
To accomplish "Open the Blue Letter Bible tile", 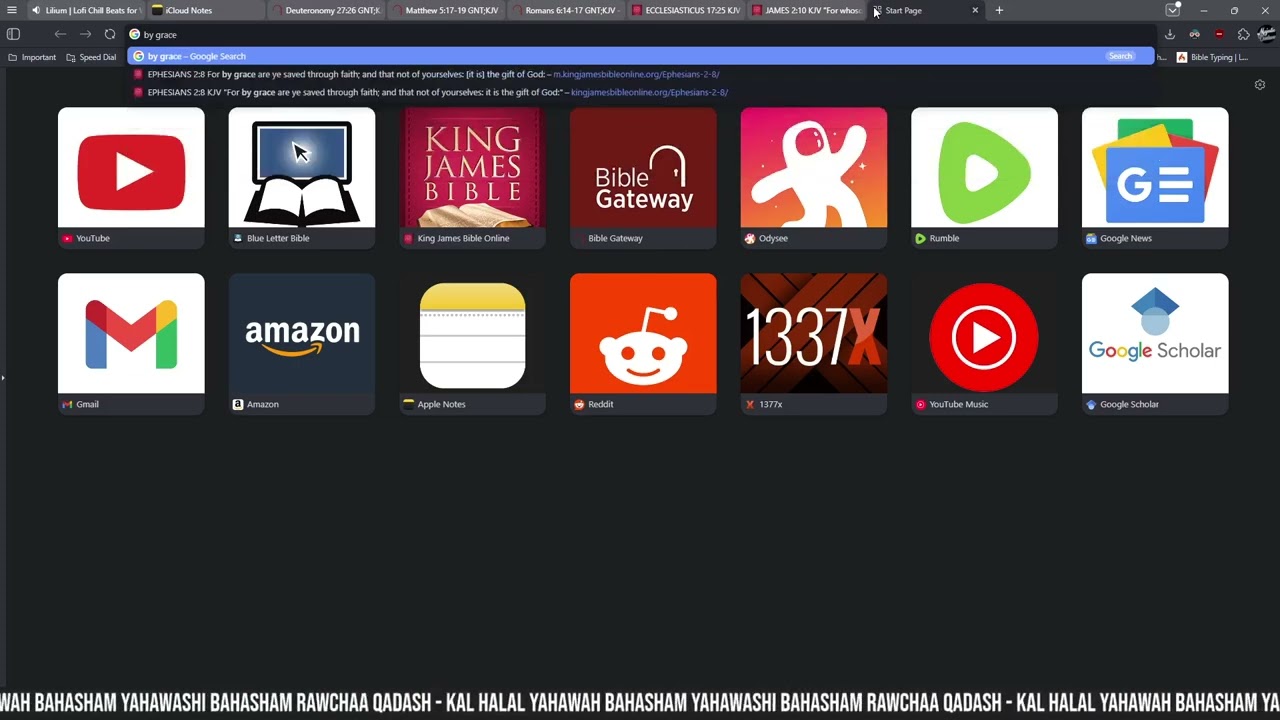I will [302, 178].
